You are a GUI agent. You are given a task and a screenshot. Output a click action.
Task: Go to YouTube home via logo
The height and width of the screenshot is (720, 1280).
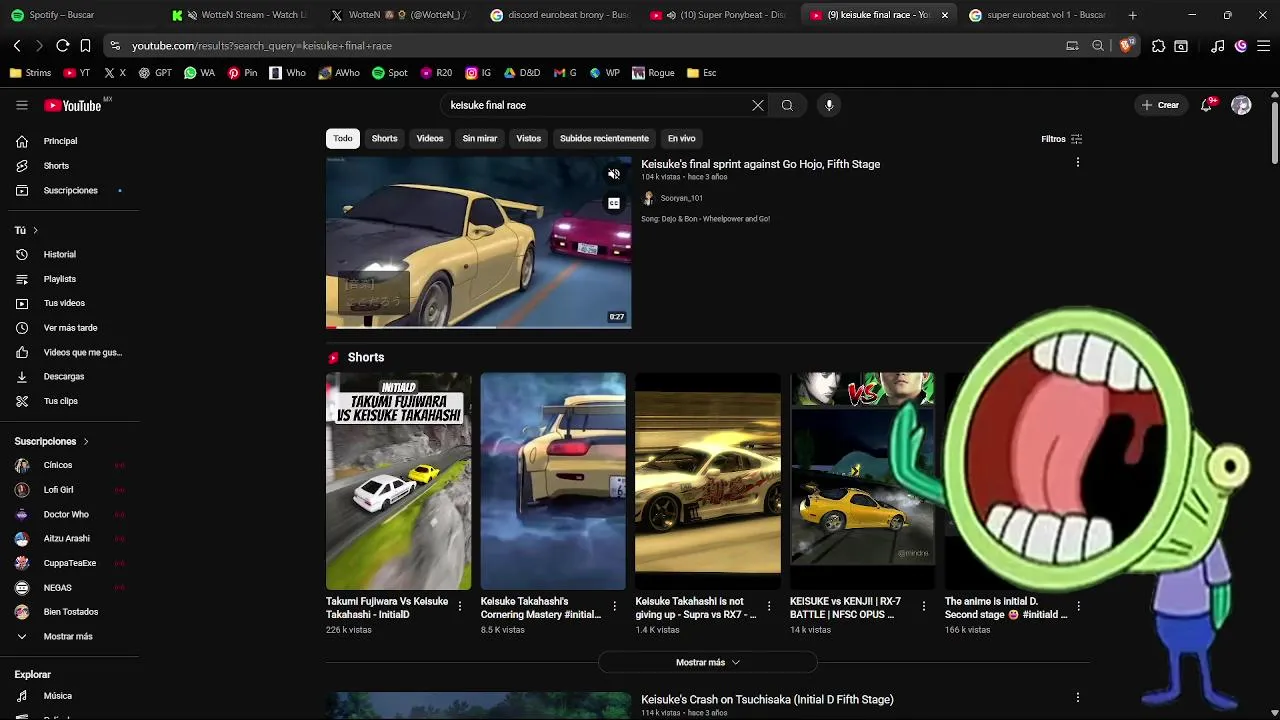pyautogui.click(x=73, y=105)
